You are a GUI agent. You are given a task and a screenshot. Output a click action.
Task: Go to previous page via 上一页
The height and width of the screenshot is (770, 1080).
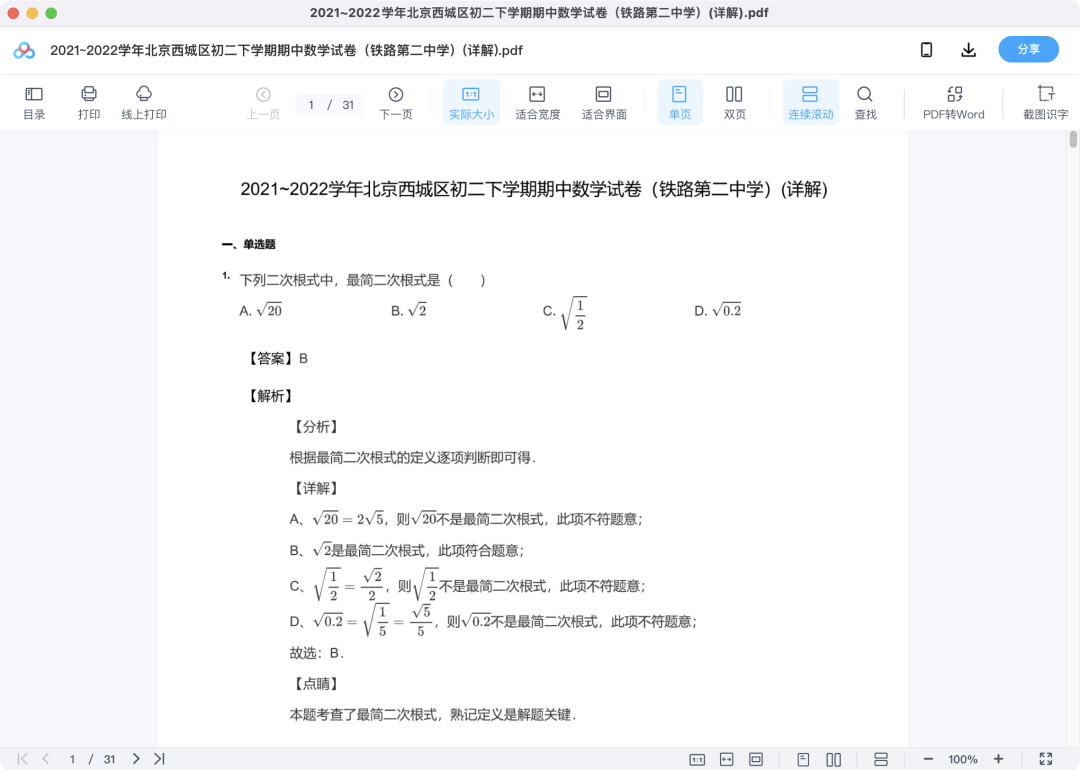(x=263, y=103)
